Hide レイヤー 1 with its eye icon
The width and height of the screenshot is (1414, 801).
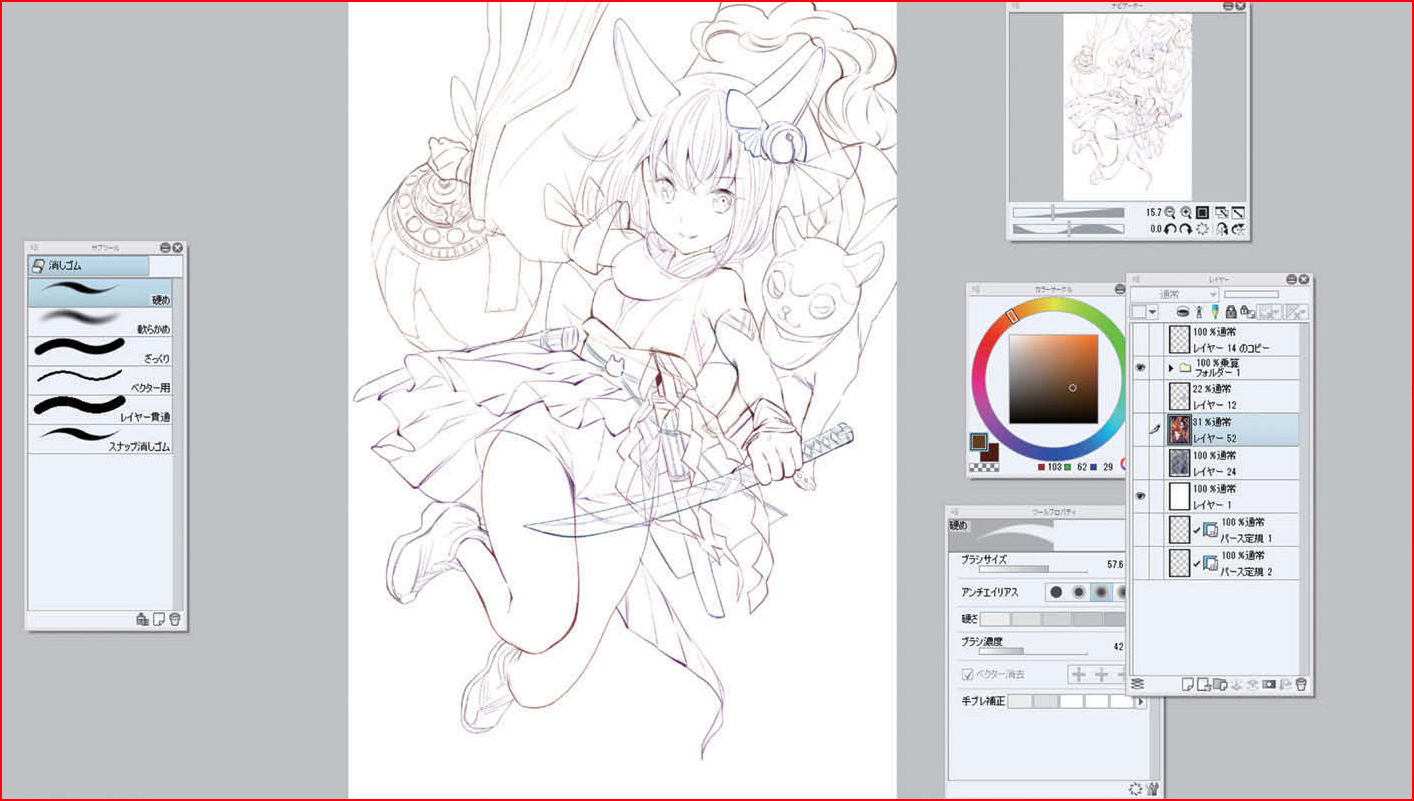(1140, 496)
